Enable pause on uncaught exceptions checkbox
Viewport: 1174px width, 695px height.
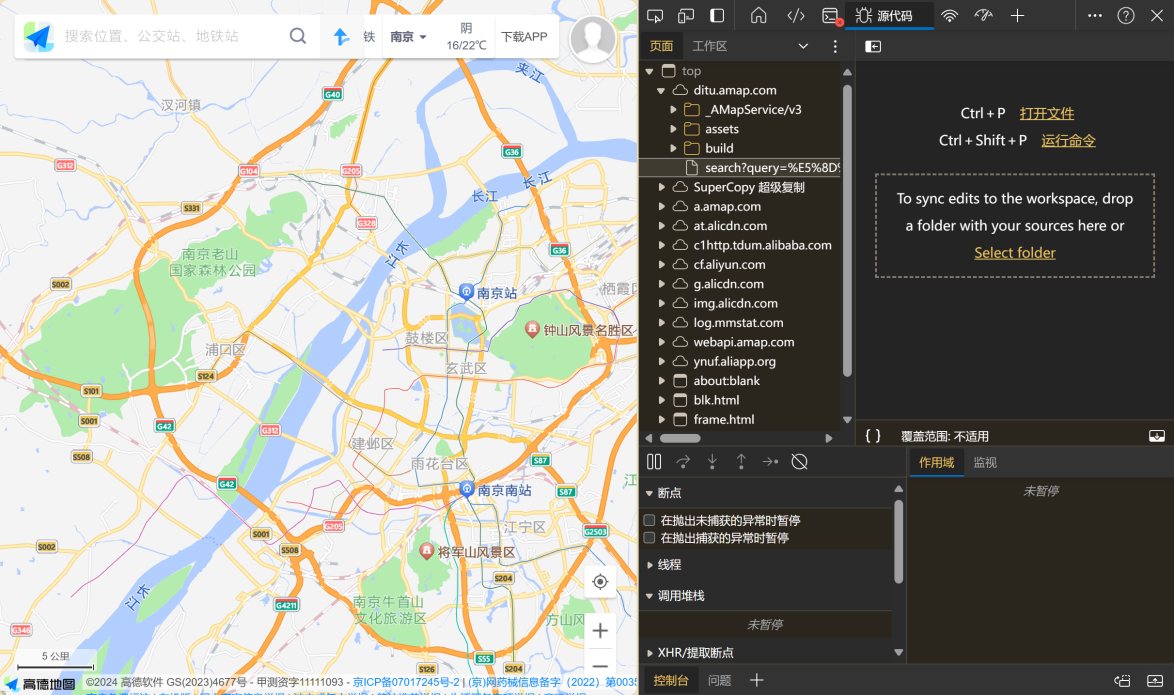coord(650,521)
